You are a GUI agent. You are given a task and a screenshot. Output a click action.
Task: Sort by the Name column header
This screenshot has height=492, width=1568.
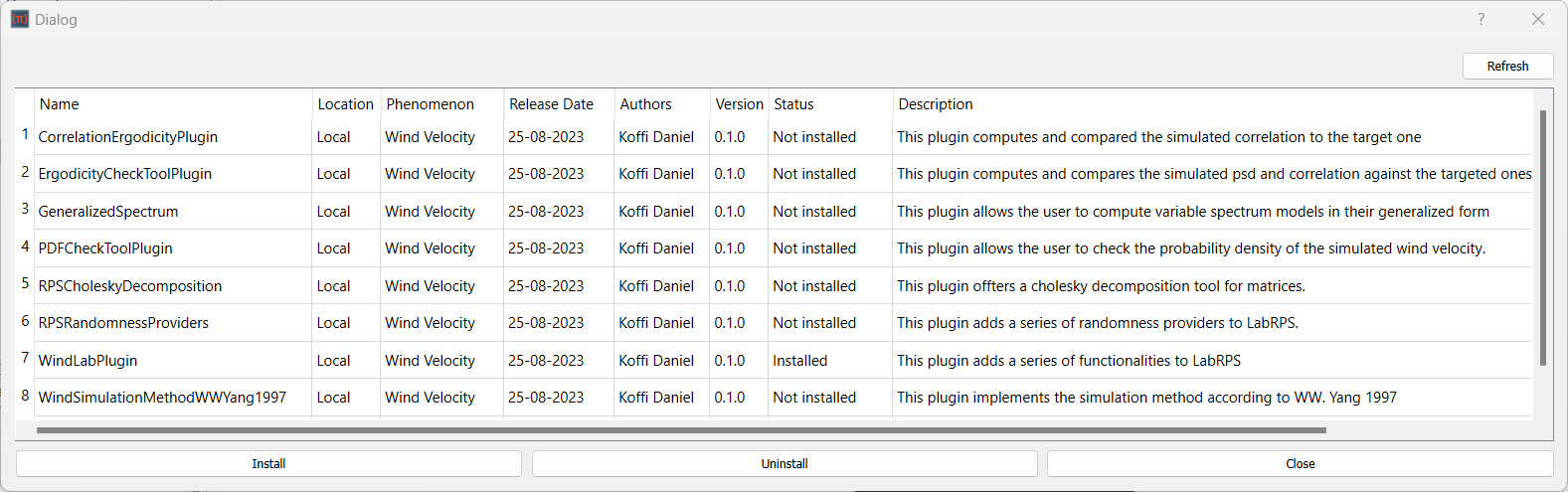tap(60, 104)
